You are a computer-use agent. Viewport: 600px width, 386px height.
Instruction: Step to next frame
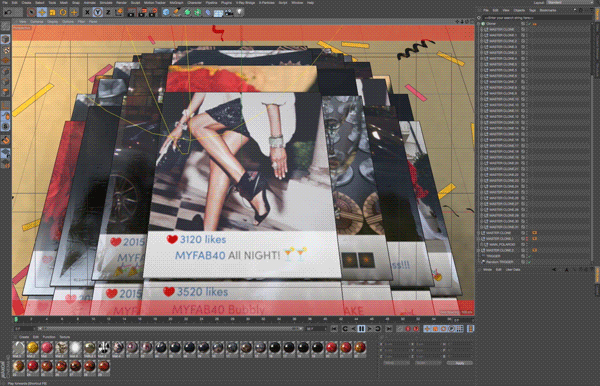click(369, 329)
